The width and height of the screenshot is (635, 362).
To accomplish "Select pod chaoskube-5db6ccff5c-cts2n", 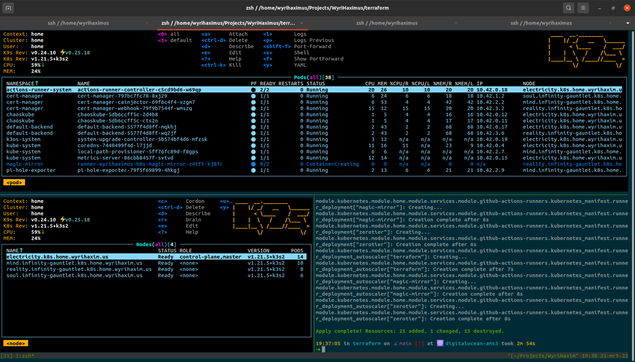I will tap(117, 121).
